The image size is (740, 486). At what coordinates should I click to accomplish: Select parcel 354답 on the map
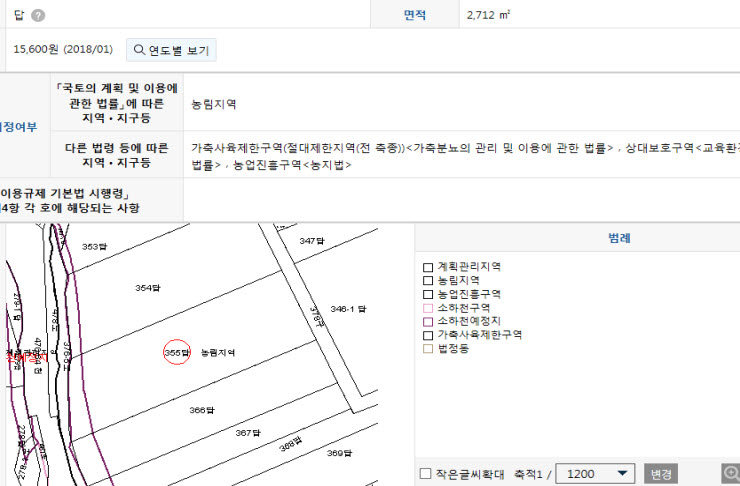148,288
